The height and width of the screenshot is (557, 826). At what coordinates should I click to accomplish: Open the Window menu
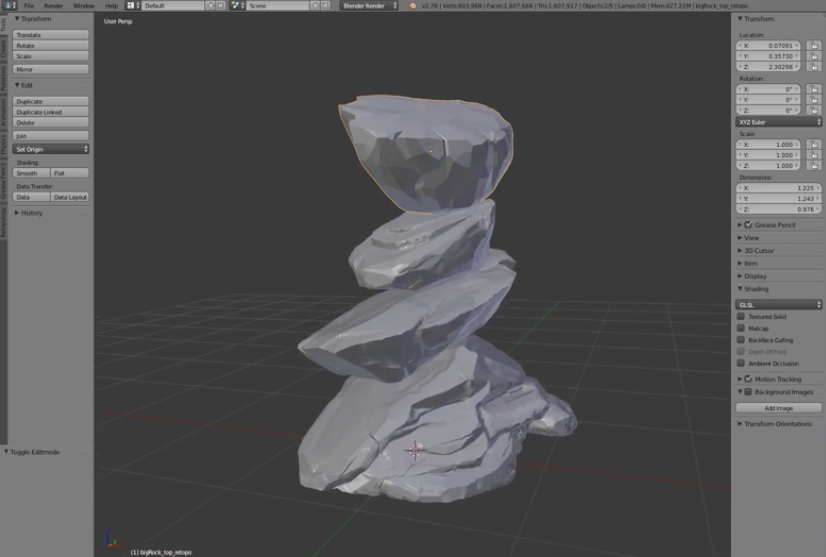pyautogui.click(x=84, y=6)
